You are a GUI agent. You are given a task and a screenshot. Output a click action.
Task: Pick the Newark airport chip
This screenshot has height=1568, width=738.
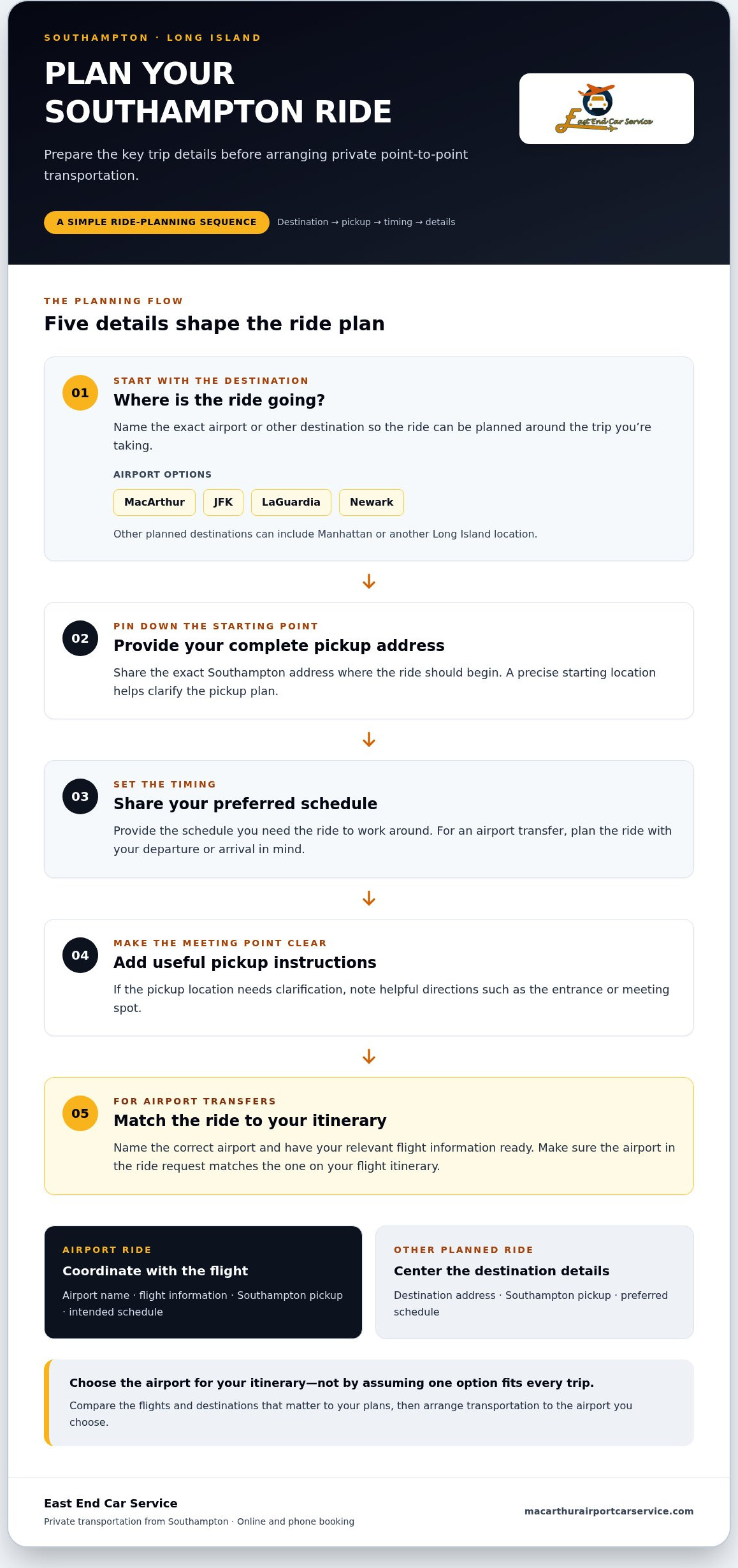pyautogui.click(x=372, y=502)
